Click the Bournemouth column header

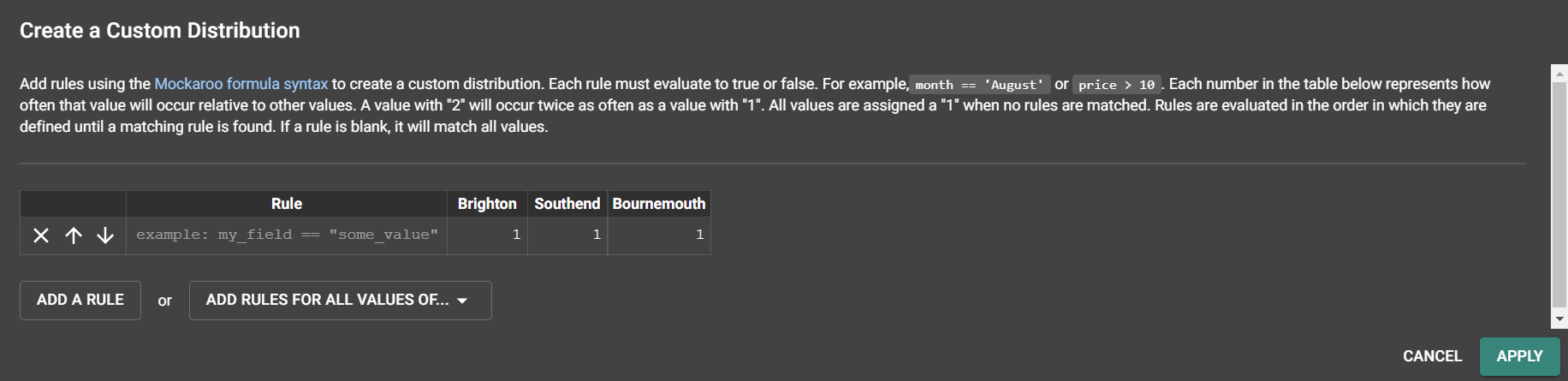(659, 204)
